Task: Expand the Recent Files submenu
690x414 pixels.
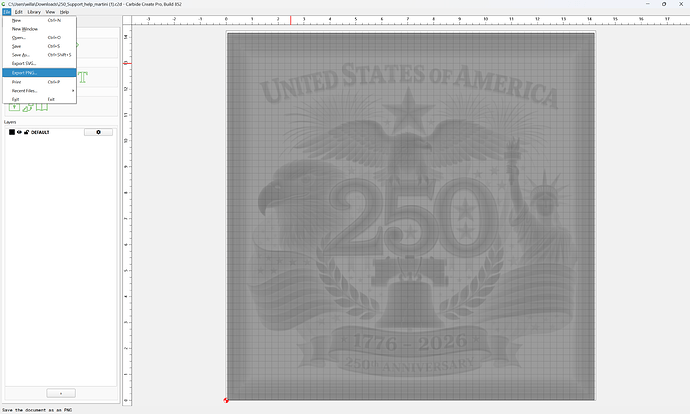Action: pyautogui.click(x=39, y=91)
